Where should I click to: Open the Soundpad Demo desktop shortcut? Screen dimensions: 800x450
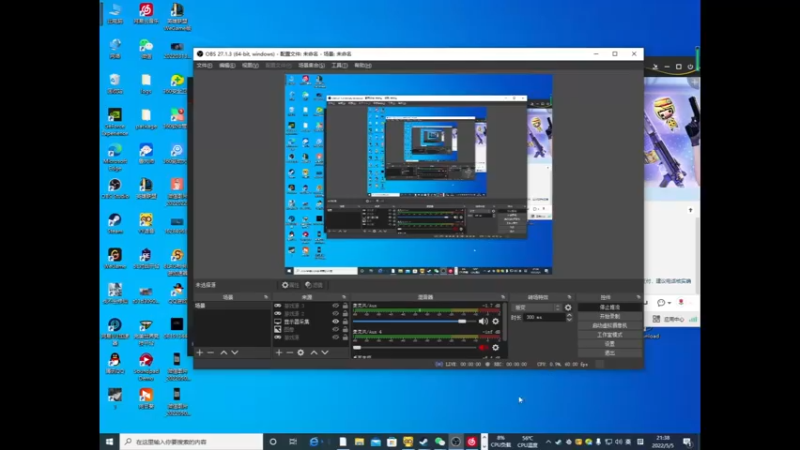[146, 366]
